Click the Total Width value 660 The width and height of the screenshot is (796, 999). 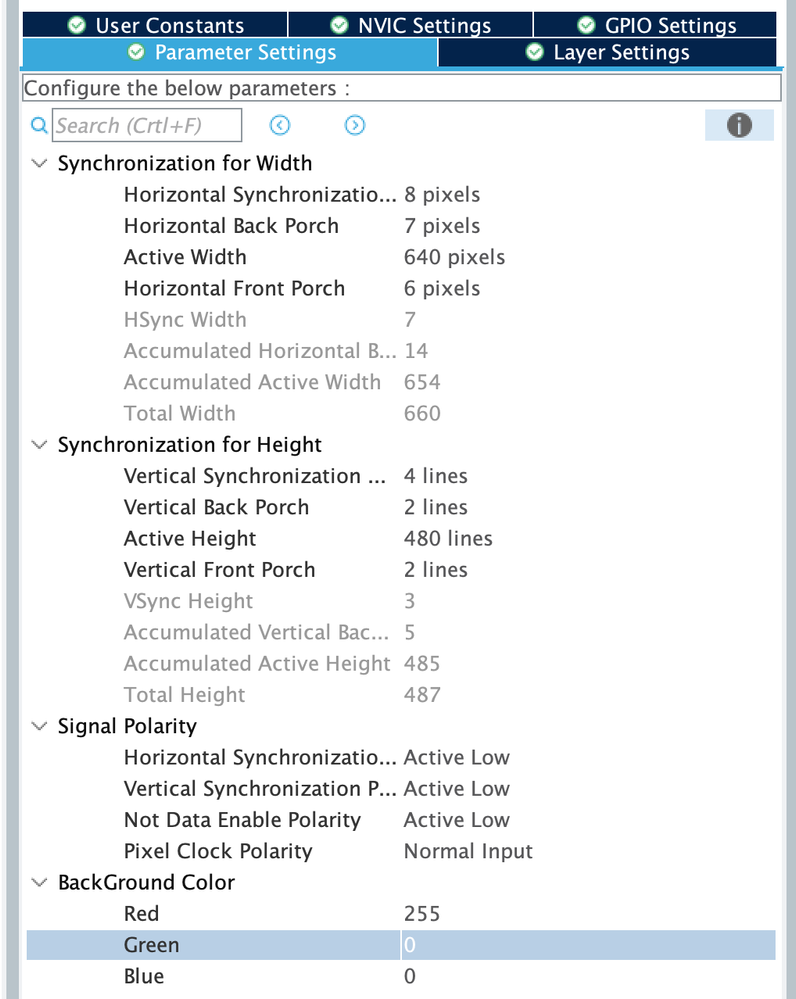[422, 413]
